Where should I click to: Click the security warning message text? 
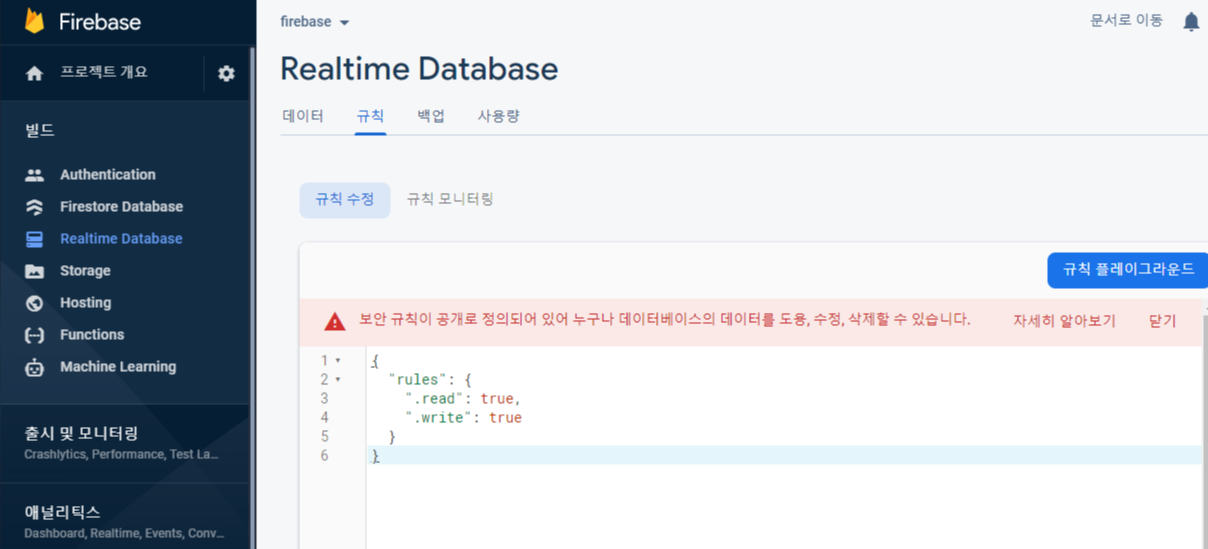[665, 320]
